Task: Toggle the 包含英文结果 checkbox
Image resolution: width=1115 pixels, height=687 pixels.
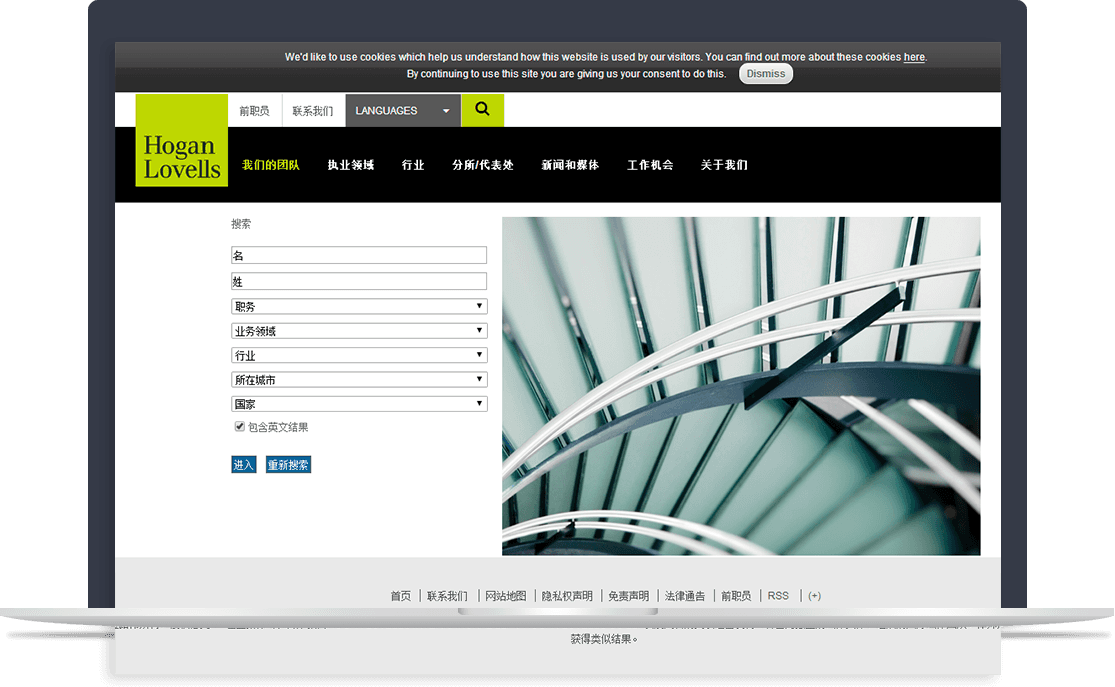Action: click(240, 427)
